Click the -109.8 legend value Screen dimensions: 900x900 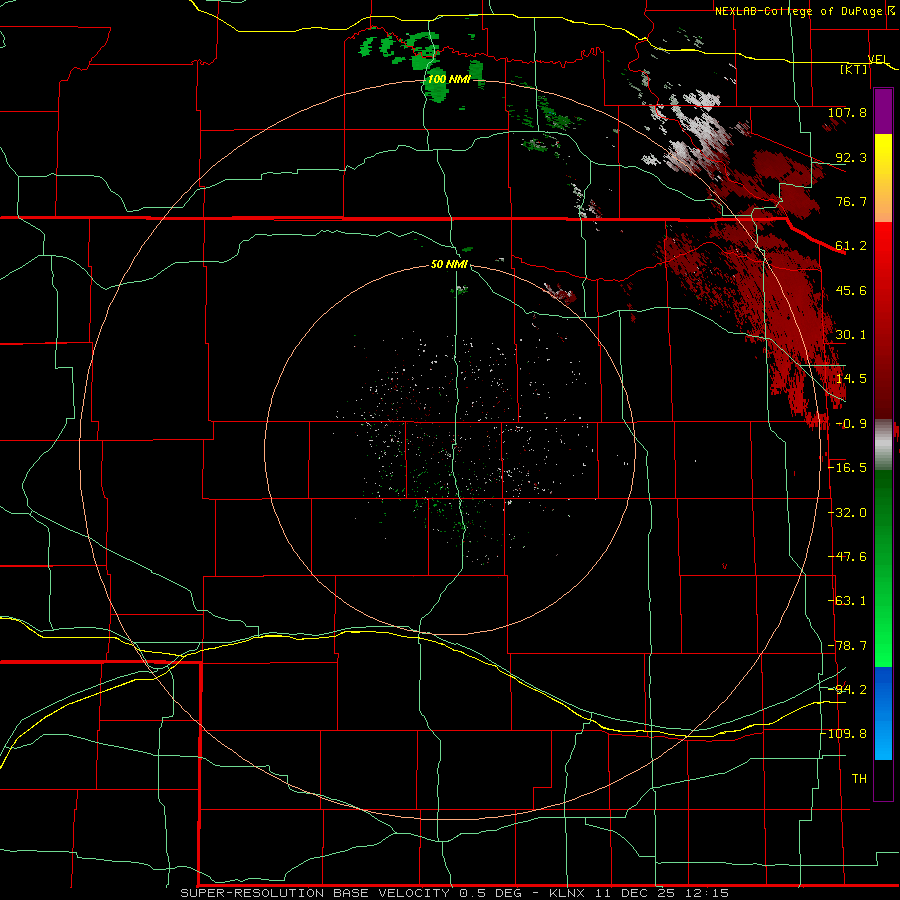[844, 734]
